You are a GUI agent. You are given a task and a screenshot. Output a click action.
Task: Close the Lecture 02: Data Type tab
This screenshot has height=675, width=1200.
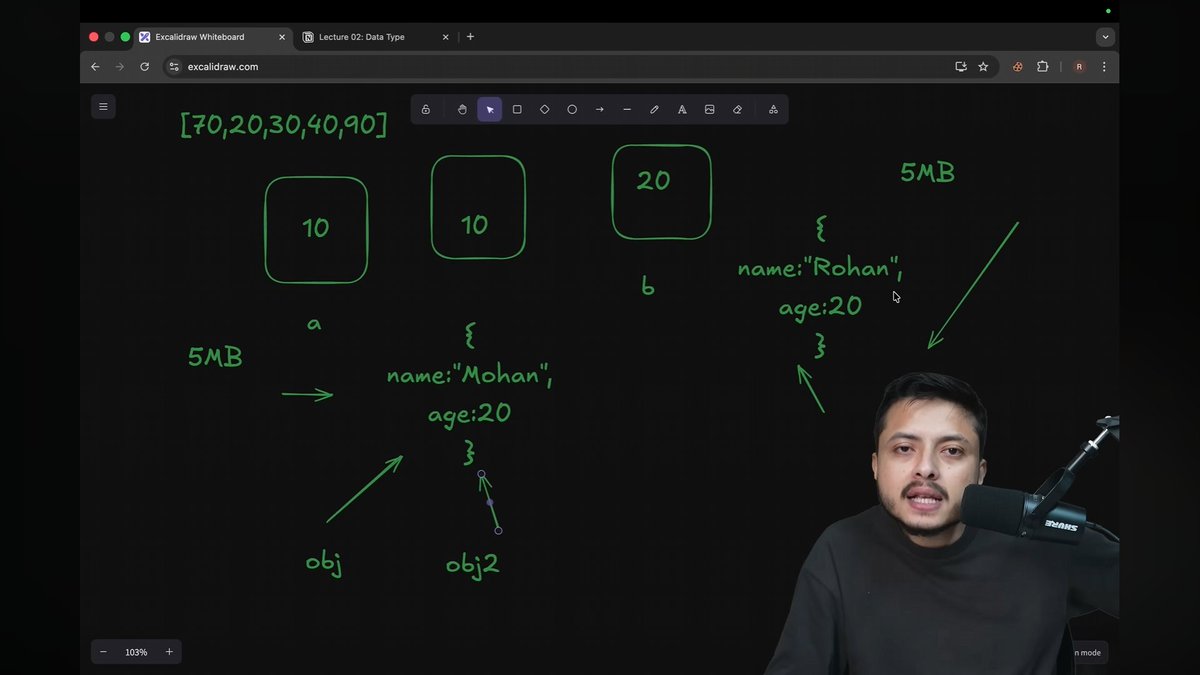pos(446,37)
